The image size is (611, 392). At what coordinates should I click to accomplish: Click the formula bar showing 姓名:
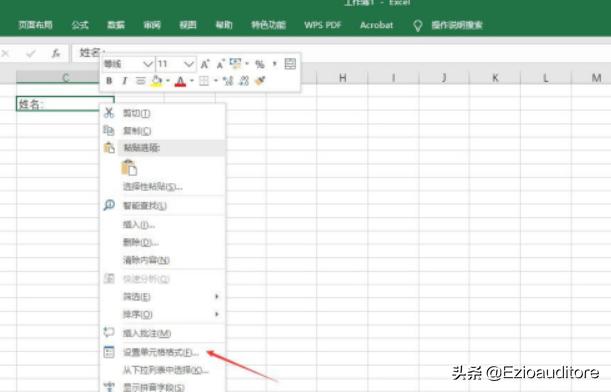pos(341,53)
